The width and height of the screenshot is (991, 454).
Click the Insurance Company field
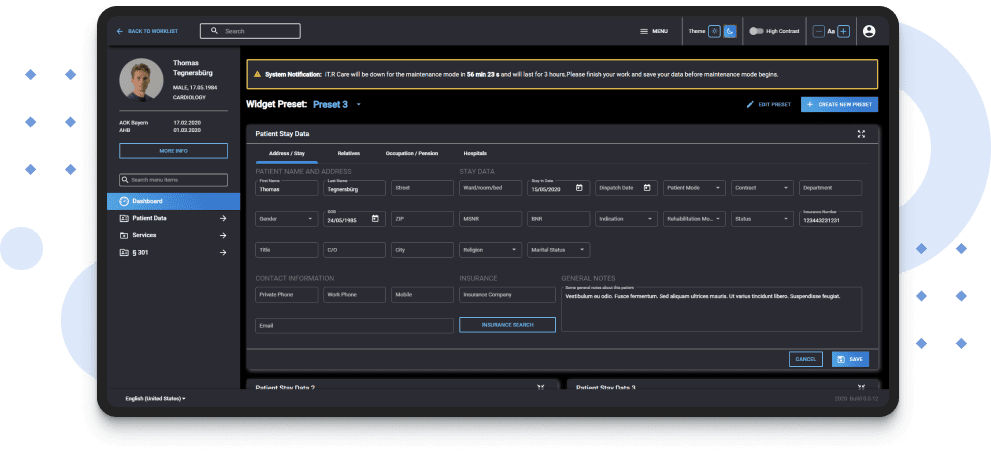click(508, 295)
